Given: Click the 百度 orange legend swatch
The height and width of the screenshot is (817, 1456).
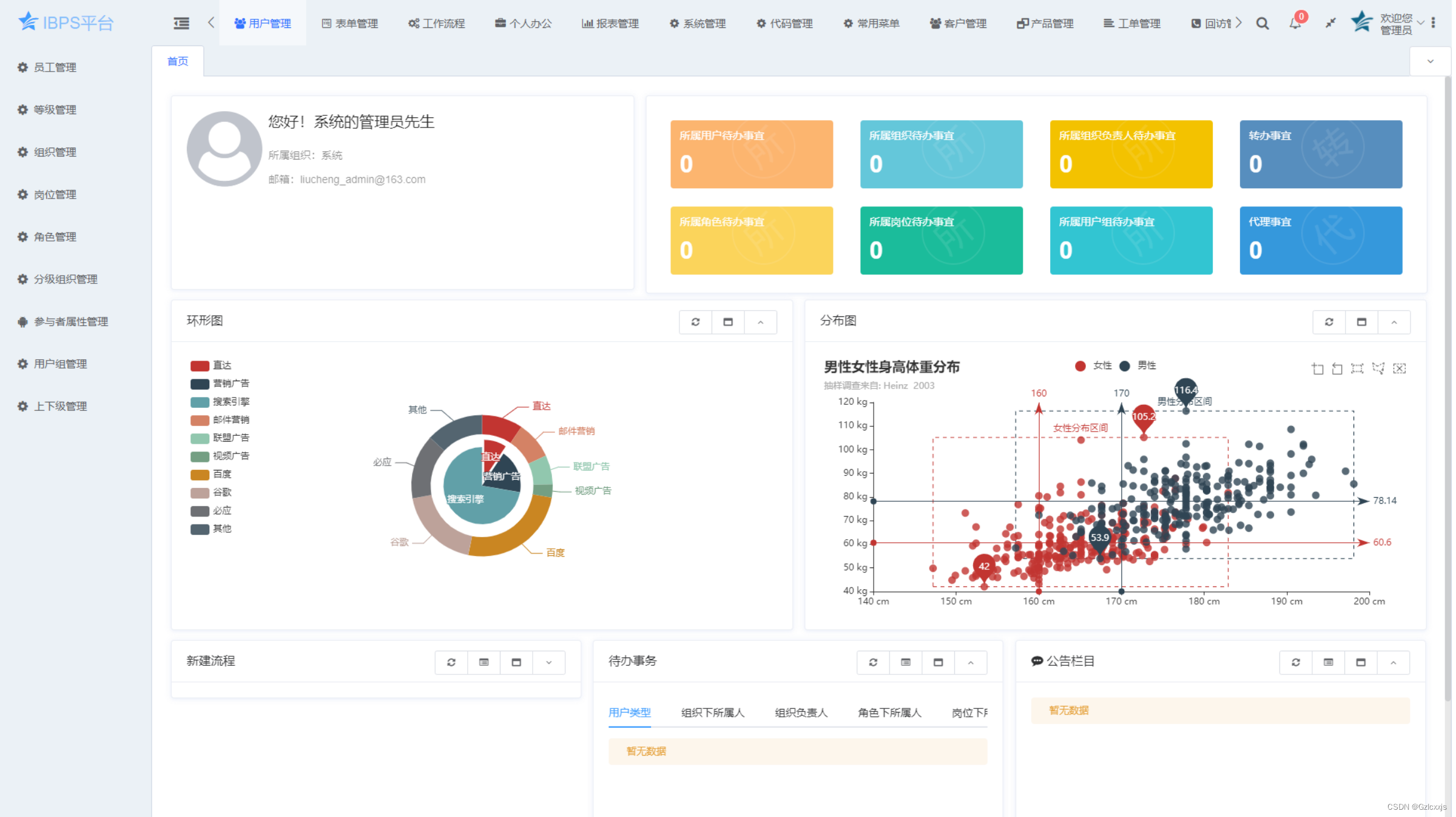Looking at the screenshot, I should [x=200, y=474].
